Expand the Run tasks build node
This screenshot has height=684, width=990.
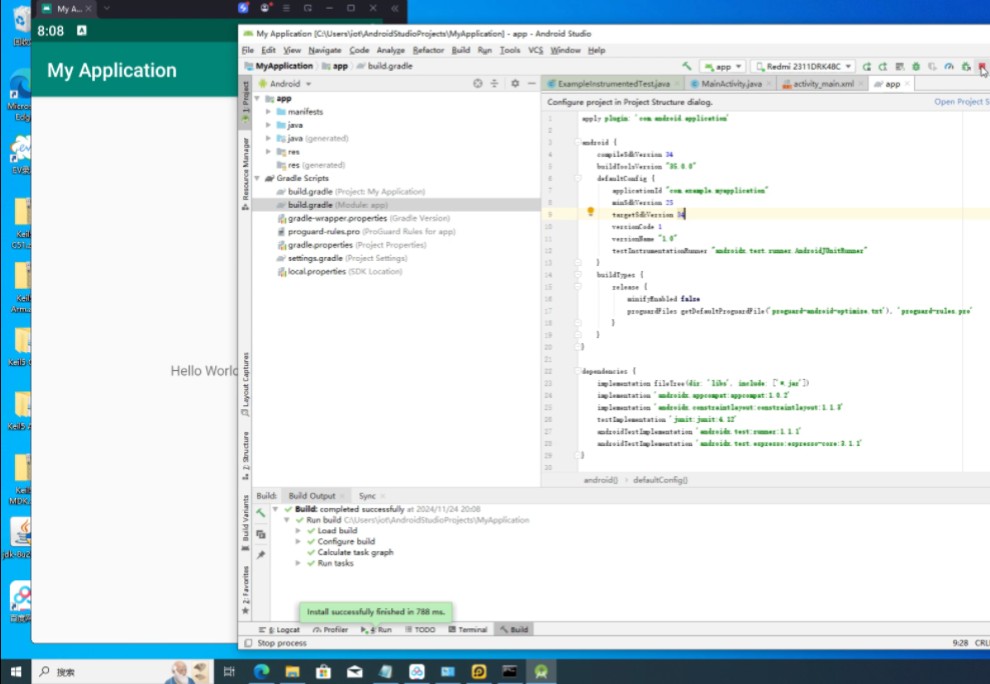298,563
